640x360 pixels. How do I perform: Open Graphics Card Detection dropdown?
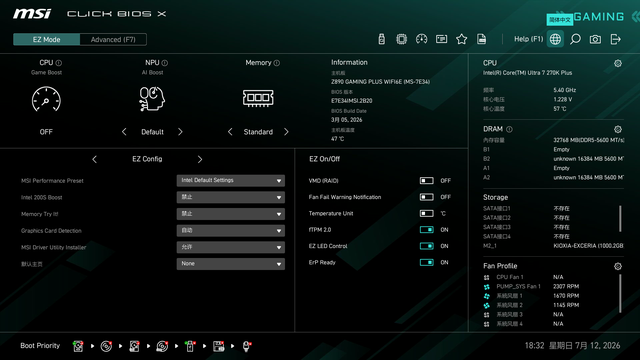[231, 231]
